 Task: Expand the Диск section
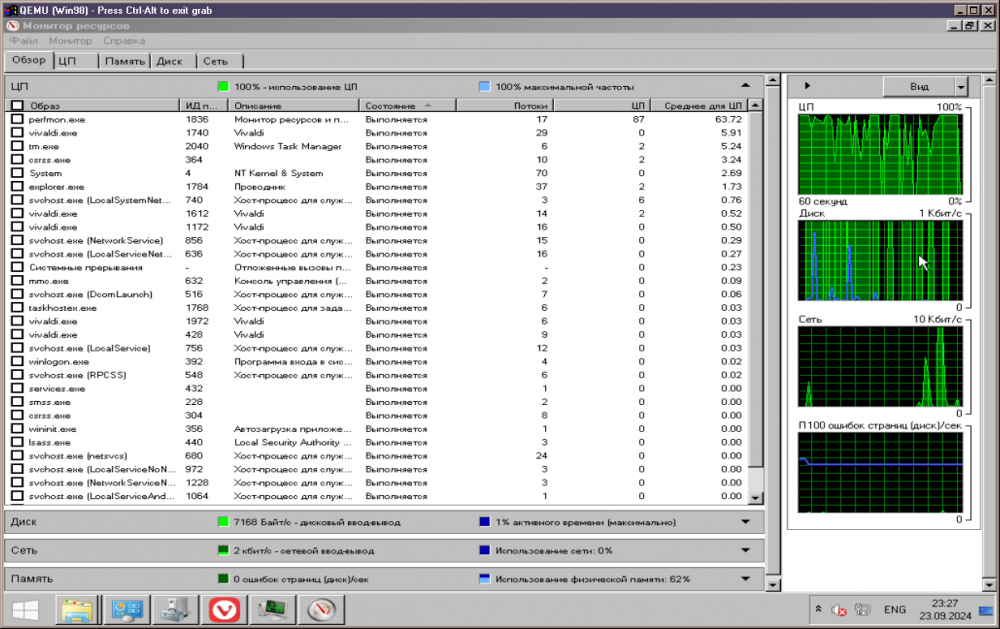click(744, 522)
